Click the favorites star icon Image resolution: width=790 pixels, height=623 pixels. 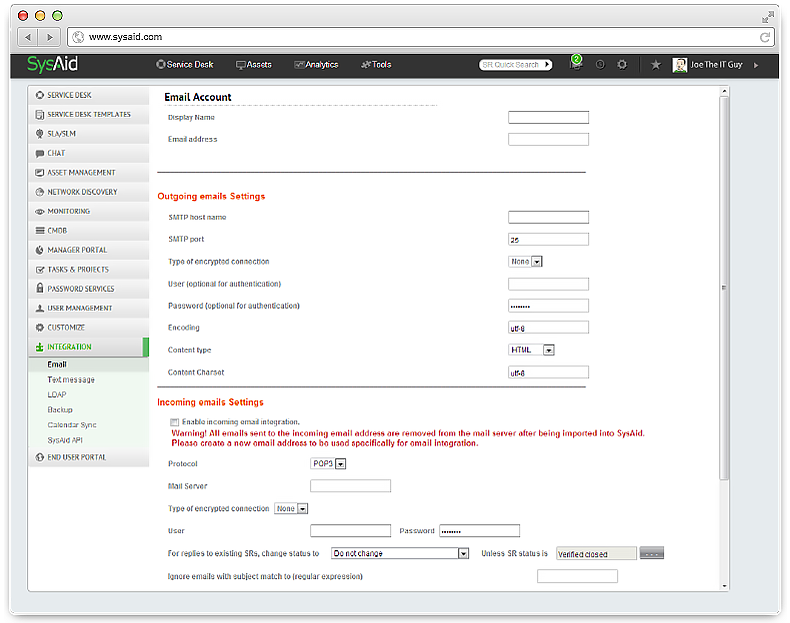(x=655, y=64)
